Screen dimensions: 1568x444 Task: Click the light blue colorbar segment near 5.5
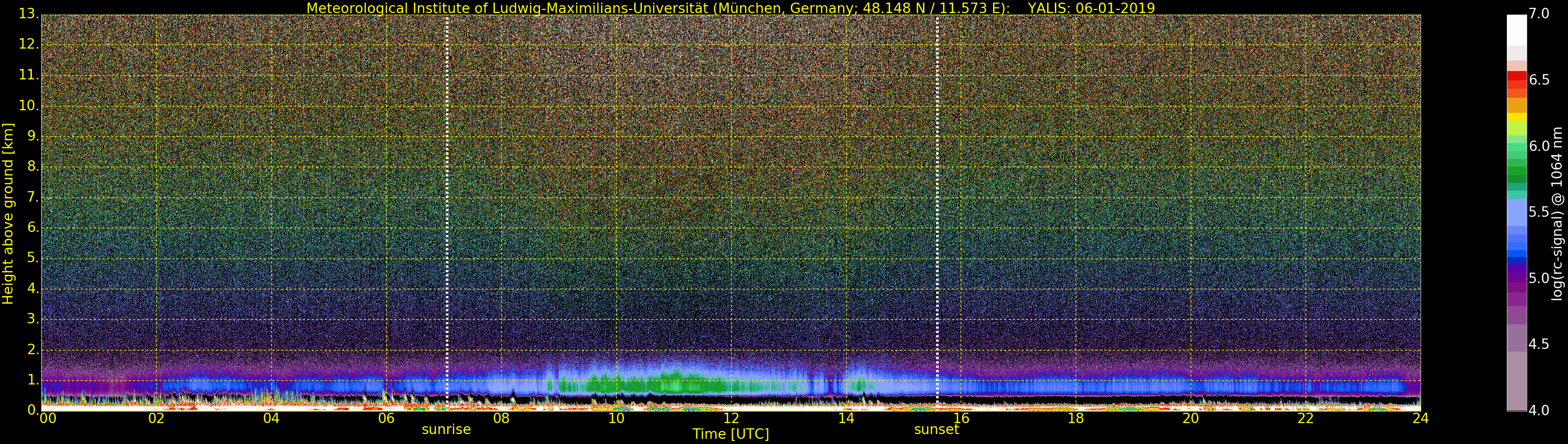[x=1516, y=213]
